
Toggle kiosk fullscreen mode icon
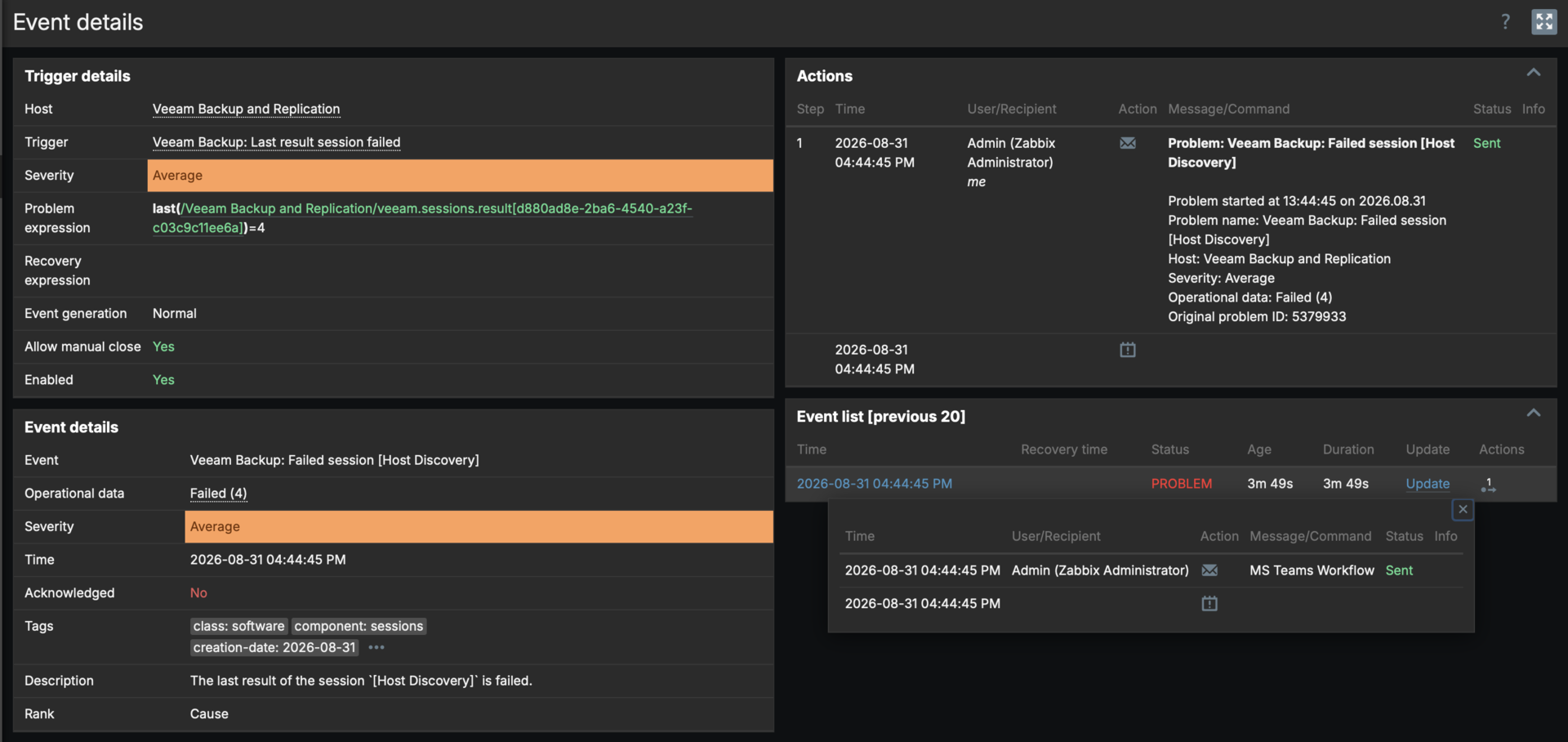click(x=1543, y=22)
